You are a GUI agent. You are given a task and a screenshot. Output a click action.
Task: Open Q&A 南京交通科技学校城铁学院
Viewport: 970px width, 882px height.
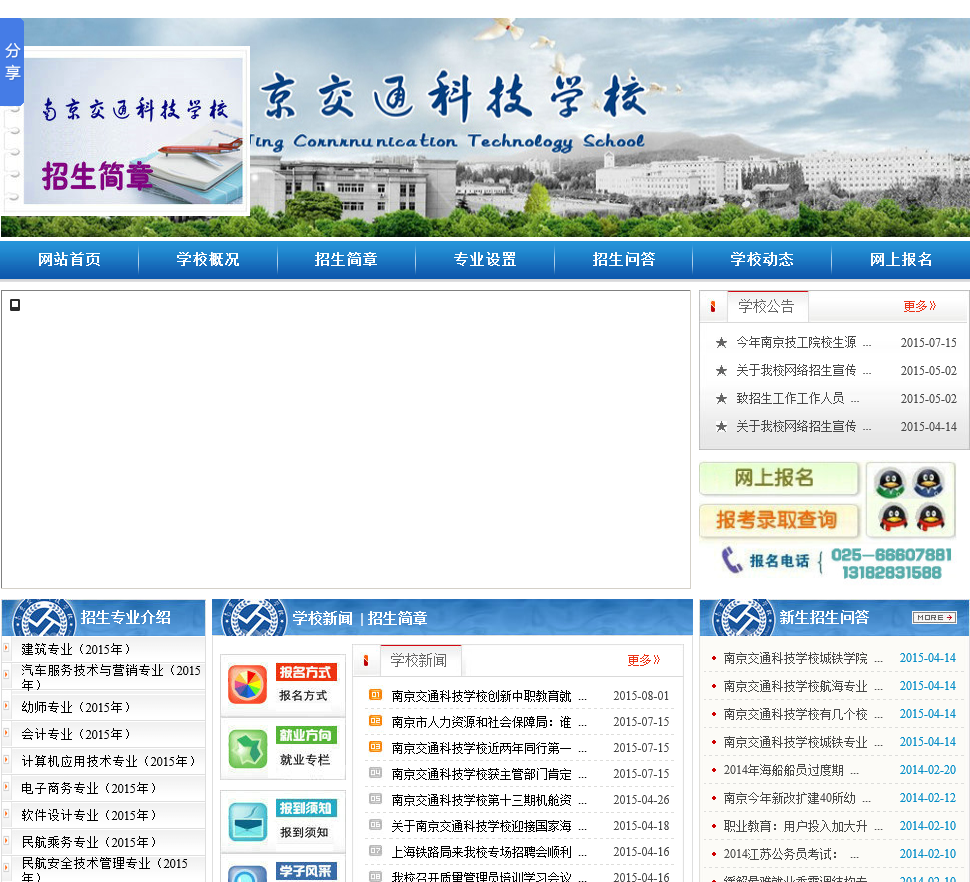(802, 658)
